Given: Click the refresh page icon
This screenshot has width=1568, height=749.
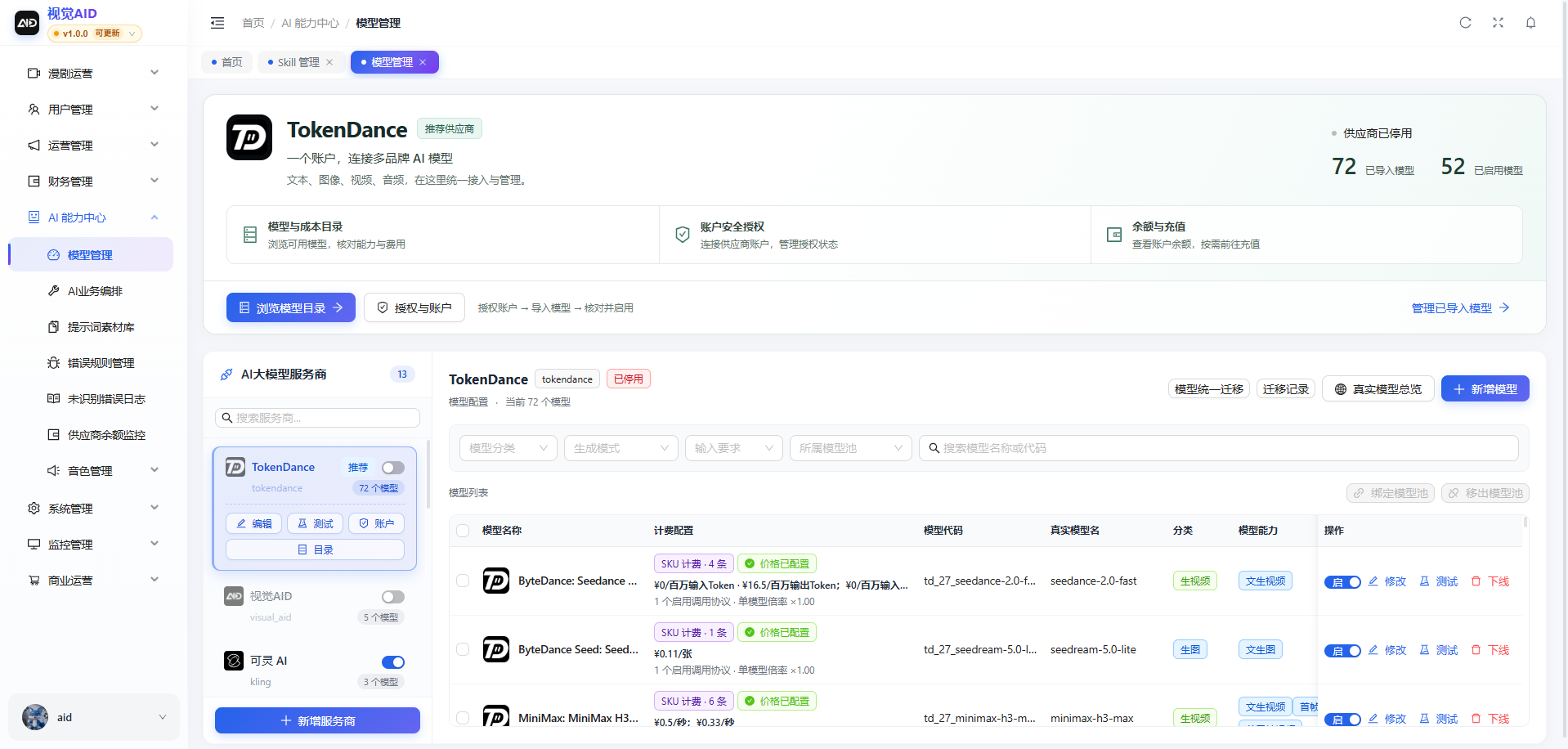Looking at the screenshot, I should coord(1465,23).
